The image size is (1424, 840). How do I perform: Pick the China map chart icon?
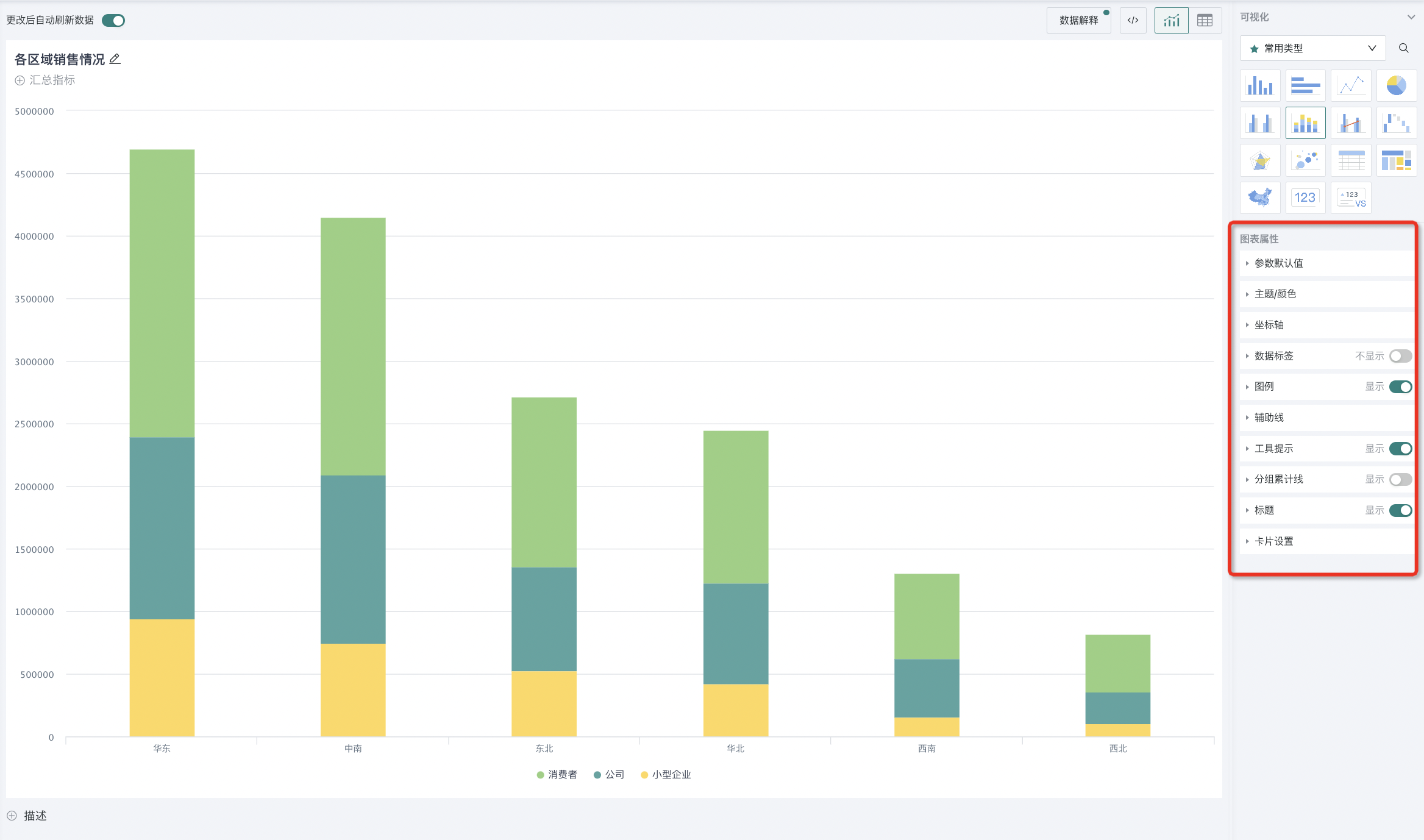tap(1259, 198)
